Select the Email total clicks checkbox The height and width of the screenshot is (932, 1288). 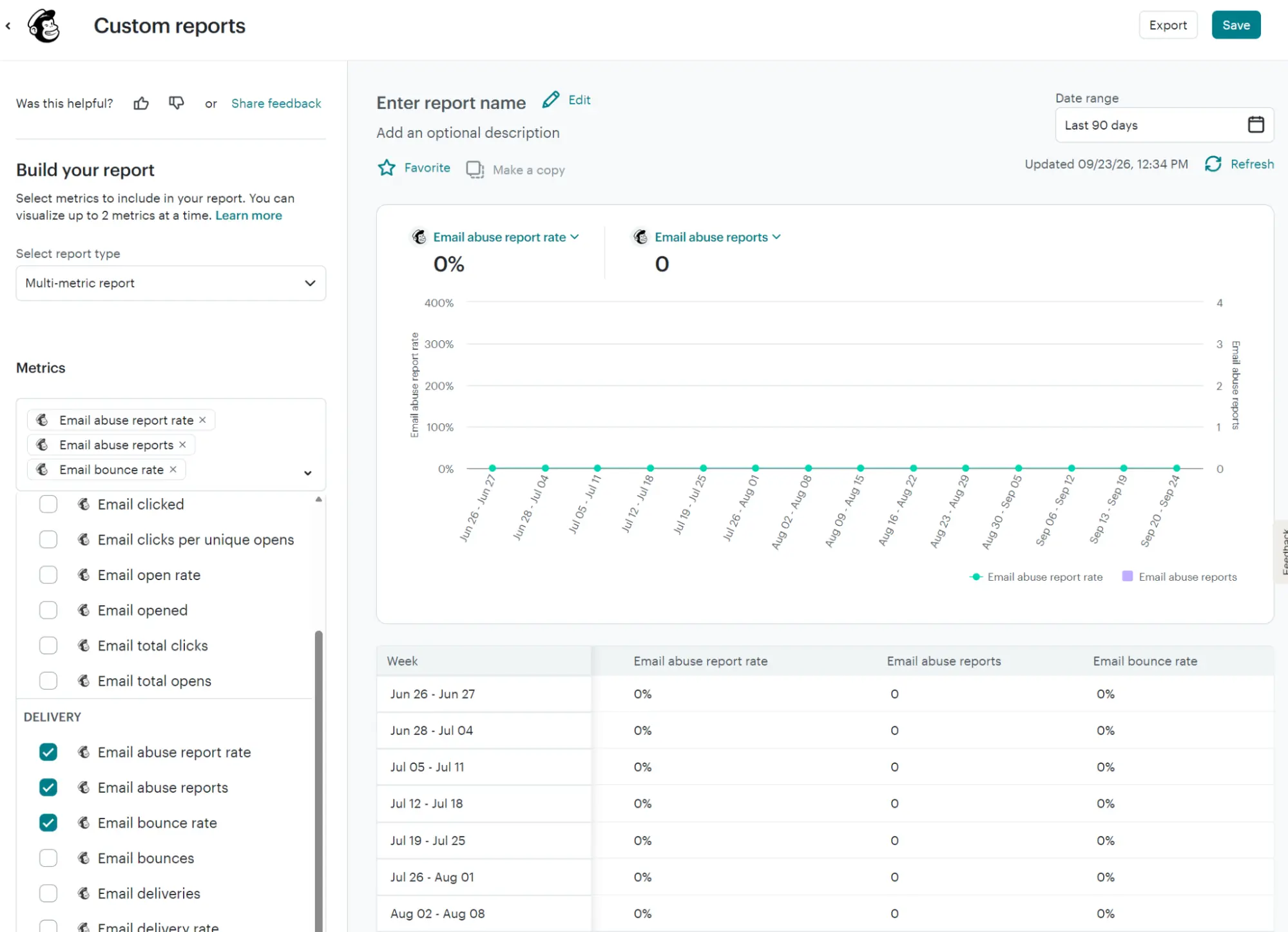(48, 645)
